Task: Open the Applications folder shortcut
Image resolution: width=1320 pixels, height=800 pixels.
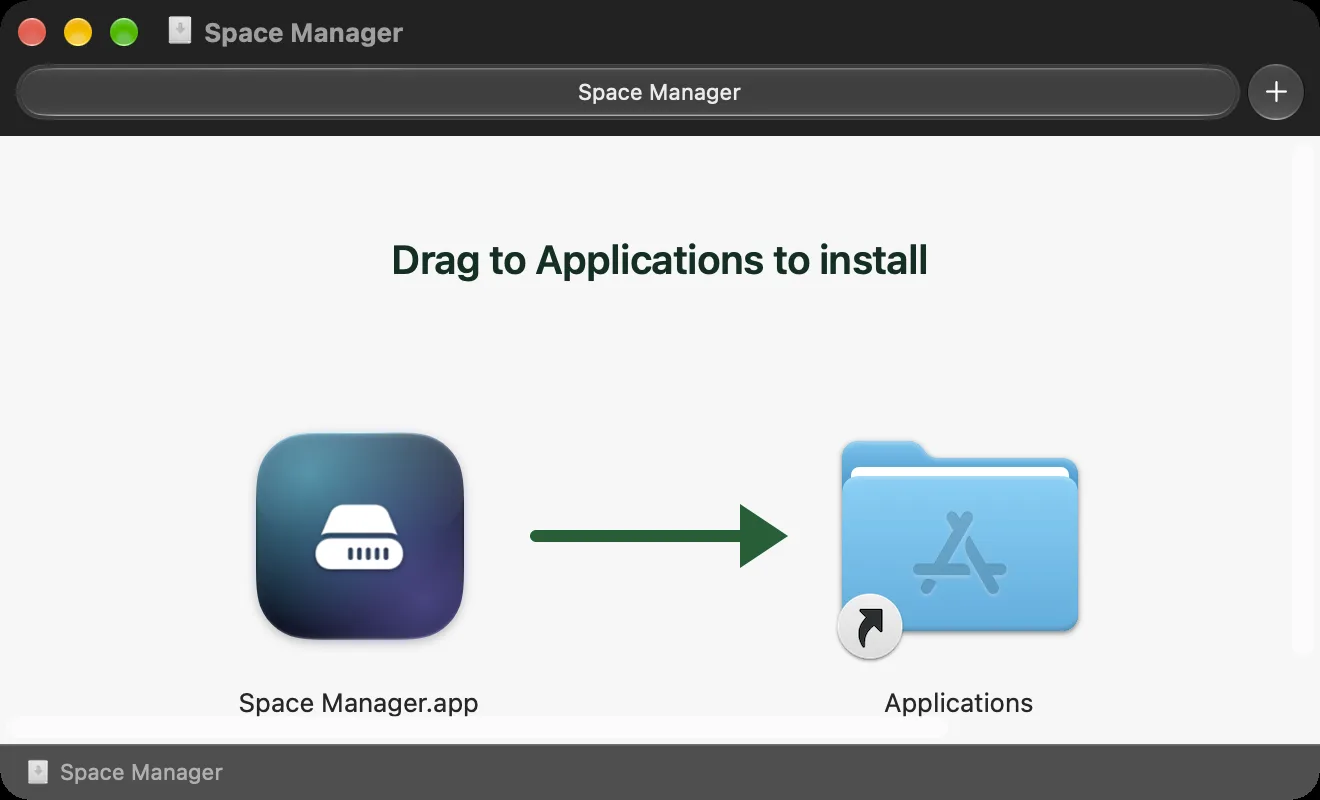Action: click(959, 547)
